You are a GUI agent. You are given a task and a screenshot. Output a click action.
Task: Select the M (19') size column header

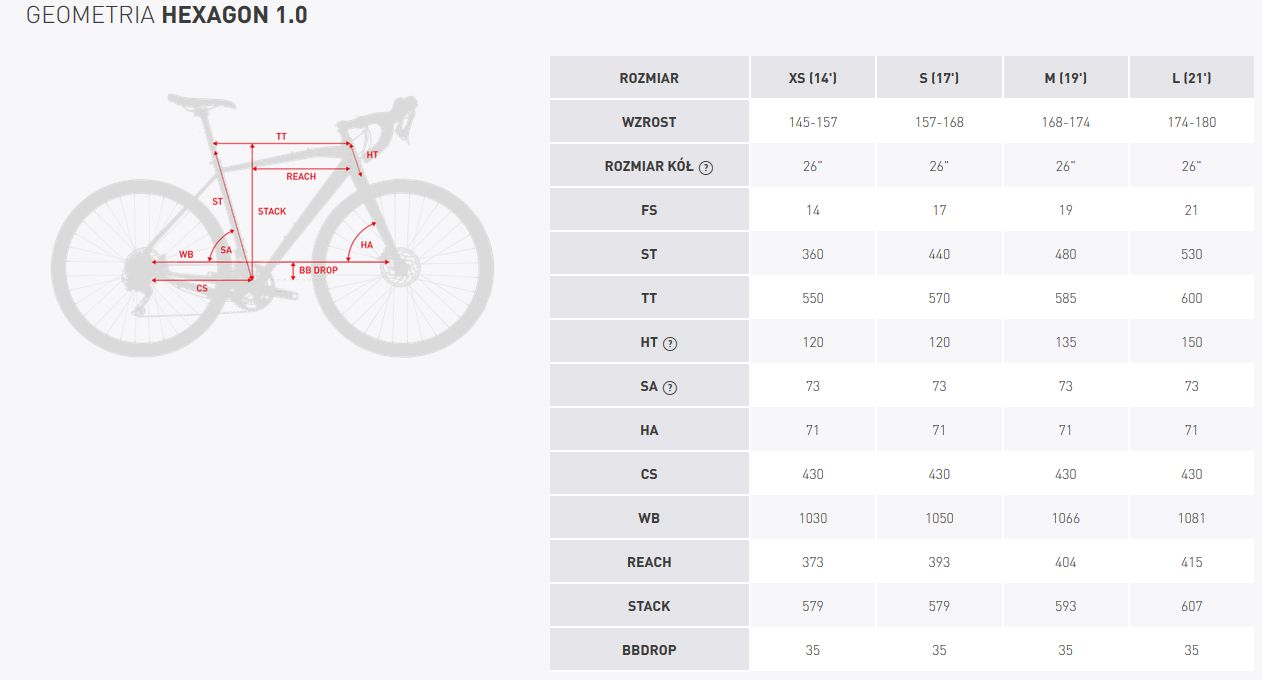click(x=1065, y=78)
